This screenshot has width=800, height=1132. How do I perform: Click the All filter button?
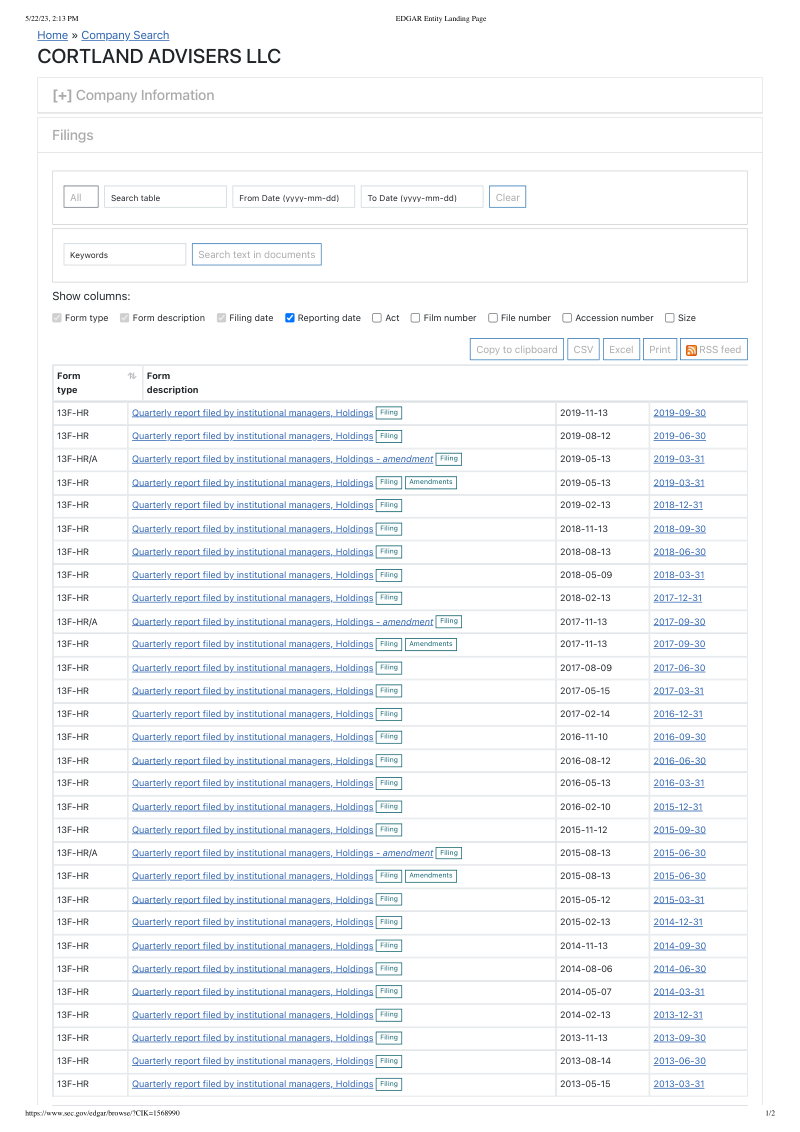pyautogui.click(x=81, y=197)
